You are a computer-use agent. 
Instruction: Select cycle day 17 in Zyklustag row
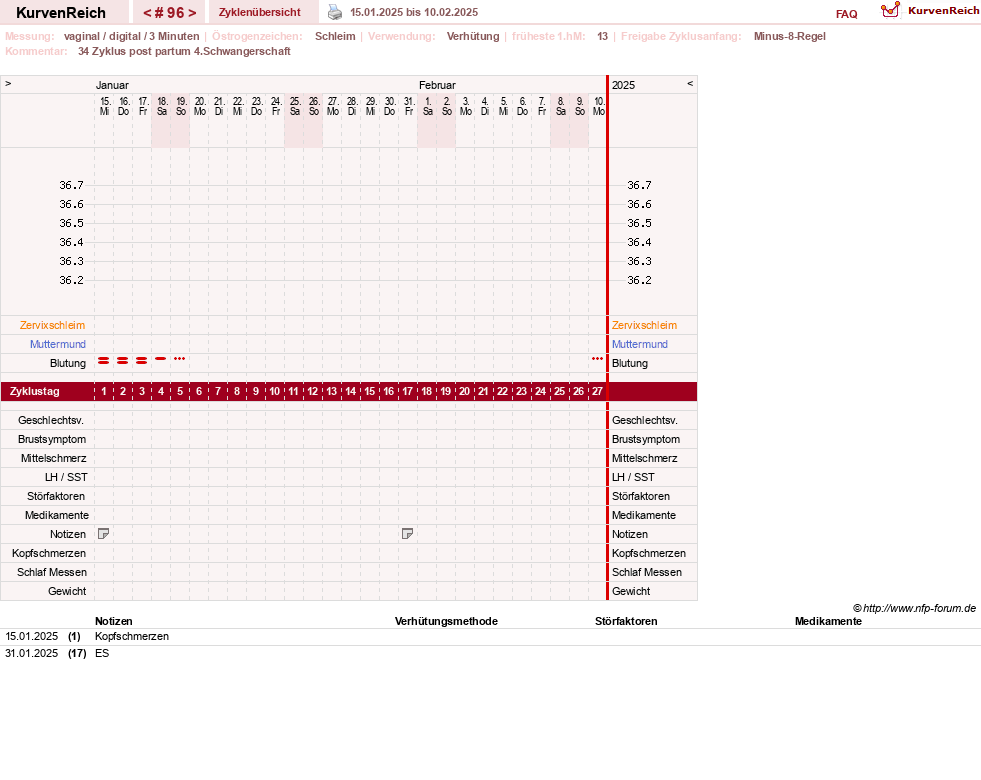point(407,392)
